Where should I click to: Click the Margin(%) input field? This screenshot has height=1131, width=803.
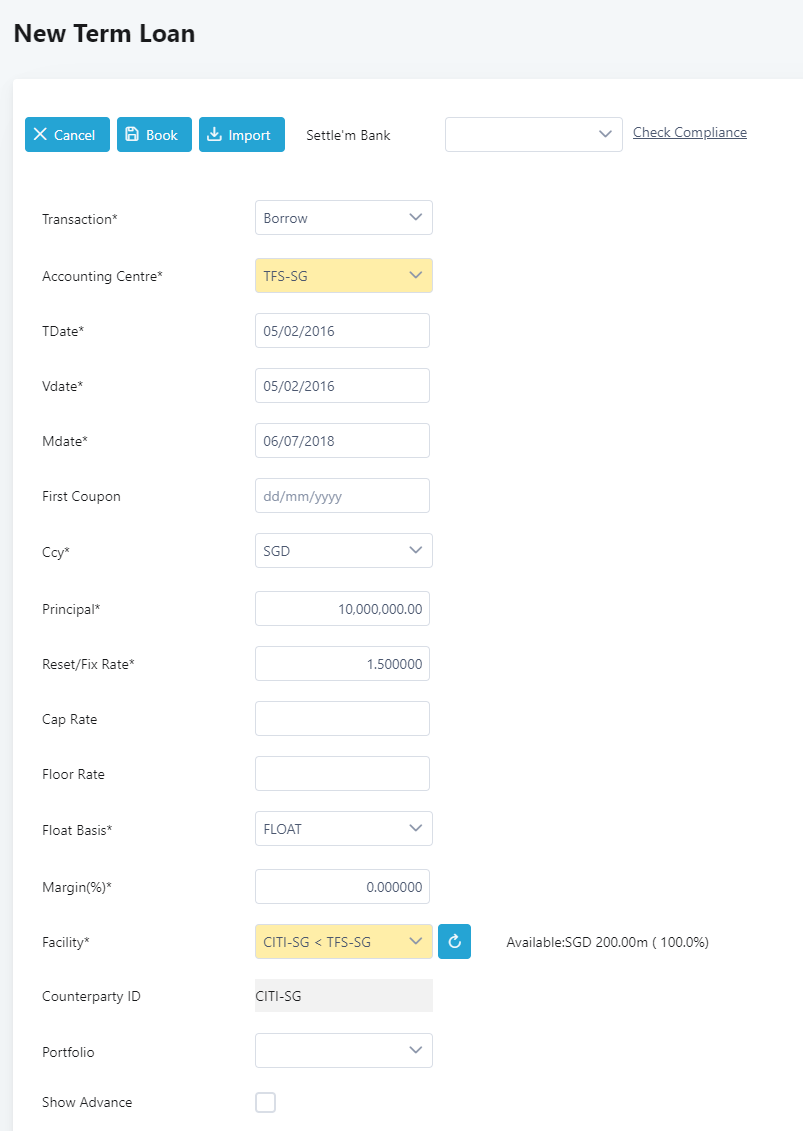(x=342, y=887)
